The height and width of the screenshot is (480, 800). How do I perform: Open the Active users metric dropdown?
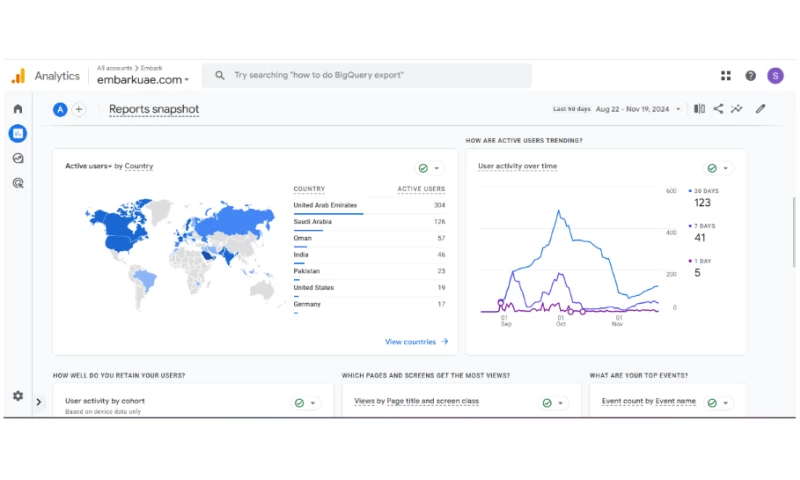88,166
